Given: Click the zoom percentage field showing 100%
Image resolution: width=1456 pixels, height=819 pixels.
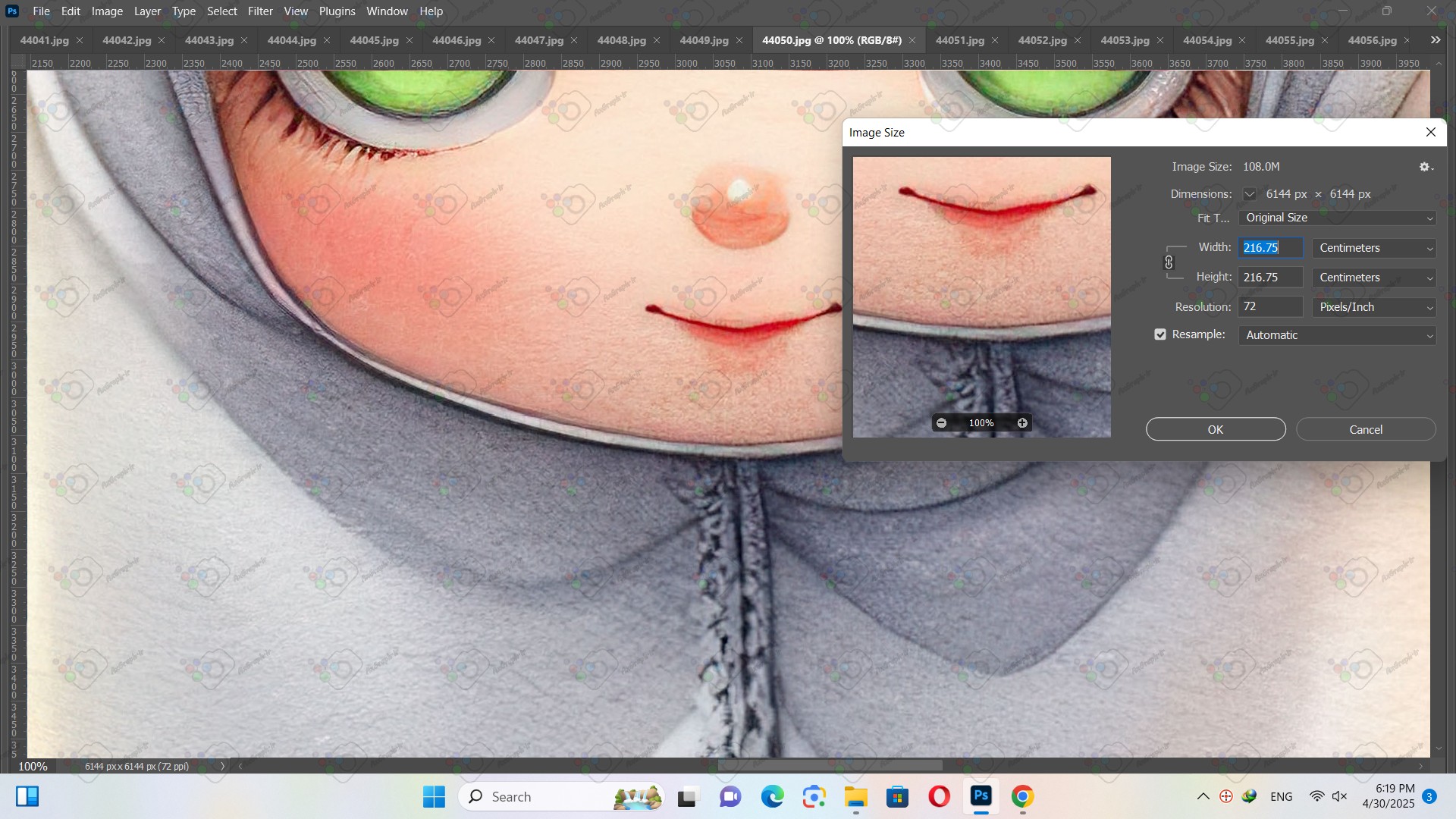Looking at the screenshot, I should click(33, 766).
